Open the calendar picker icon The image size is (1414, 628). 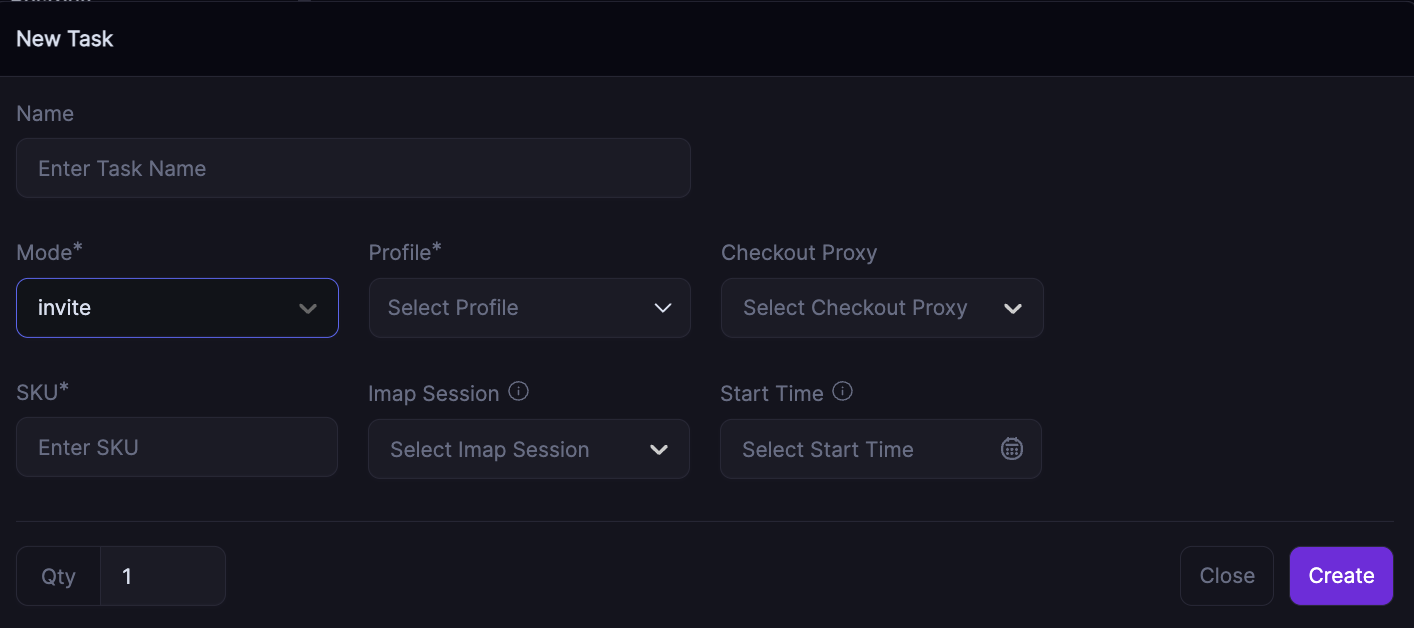tap(1012, 449)
